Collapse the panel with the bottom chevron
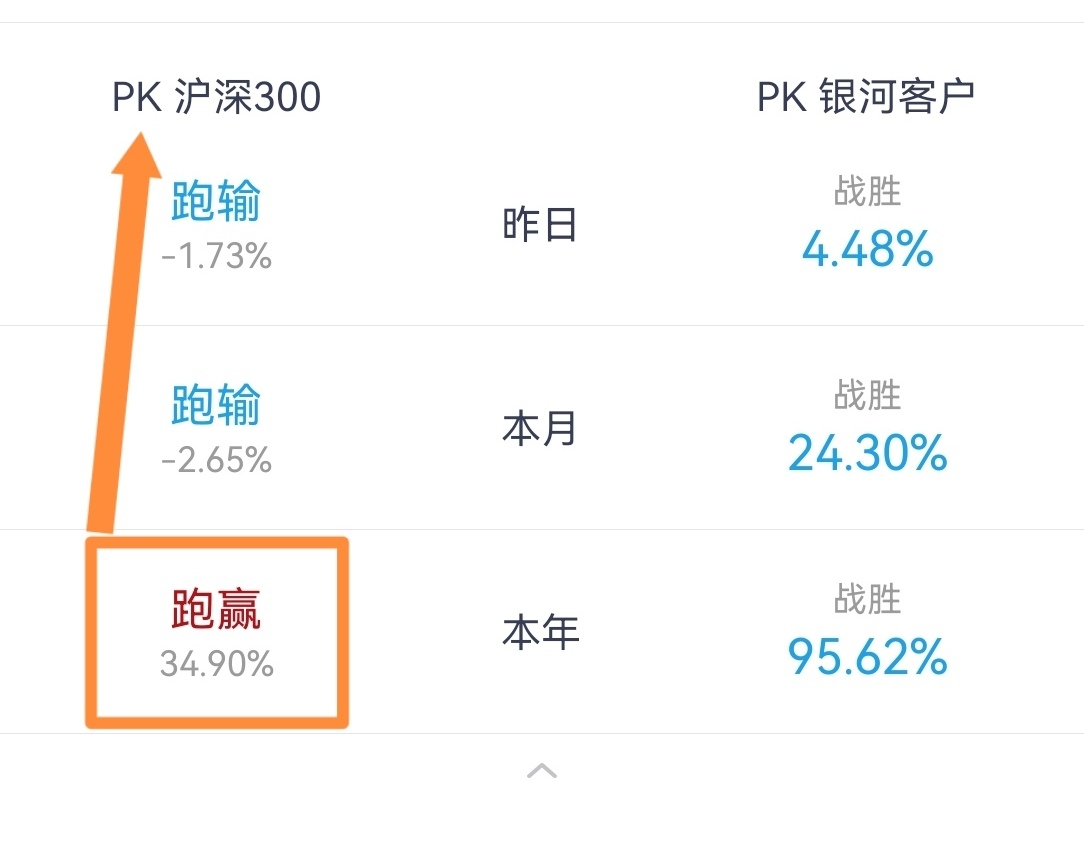This screenshot has height=851, width=1084. [x=542, y=770]
